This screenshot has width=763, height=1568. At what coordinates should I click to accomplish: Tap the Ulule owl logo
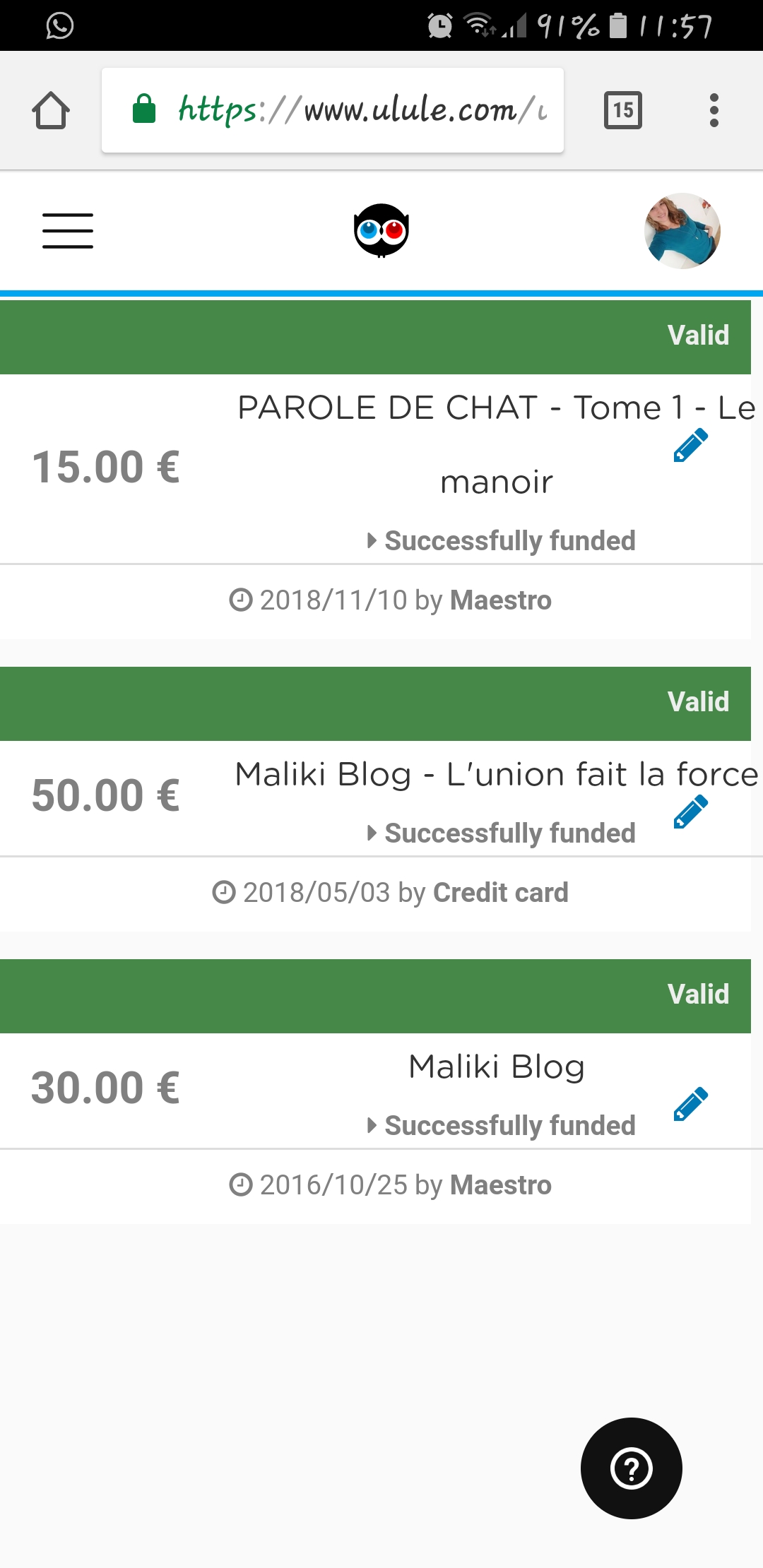point(381,230)
